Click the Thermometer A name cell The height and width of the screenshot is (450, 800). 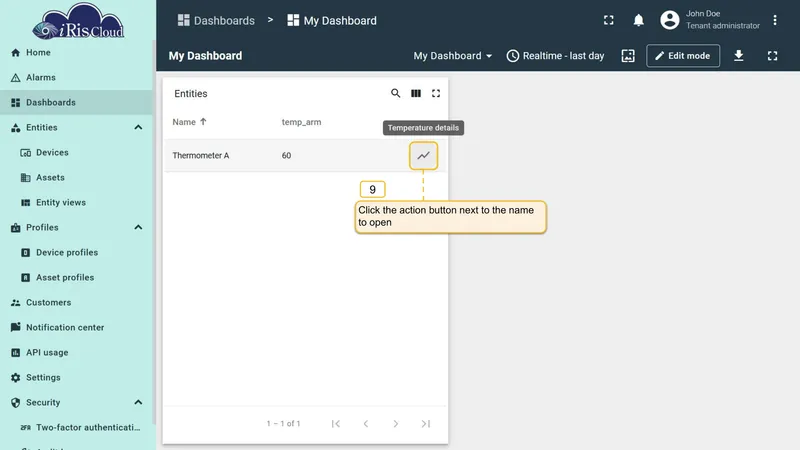coord(201,156)
